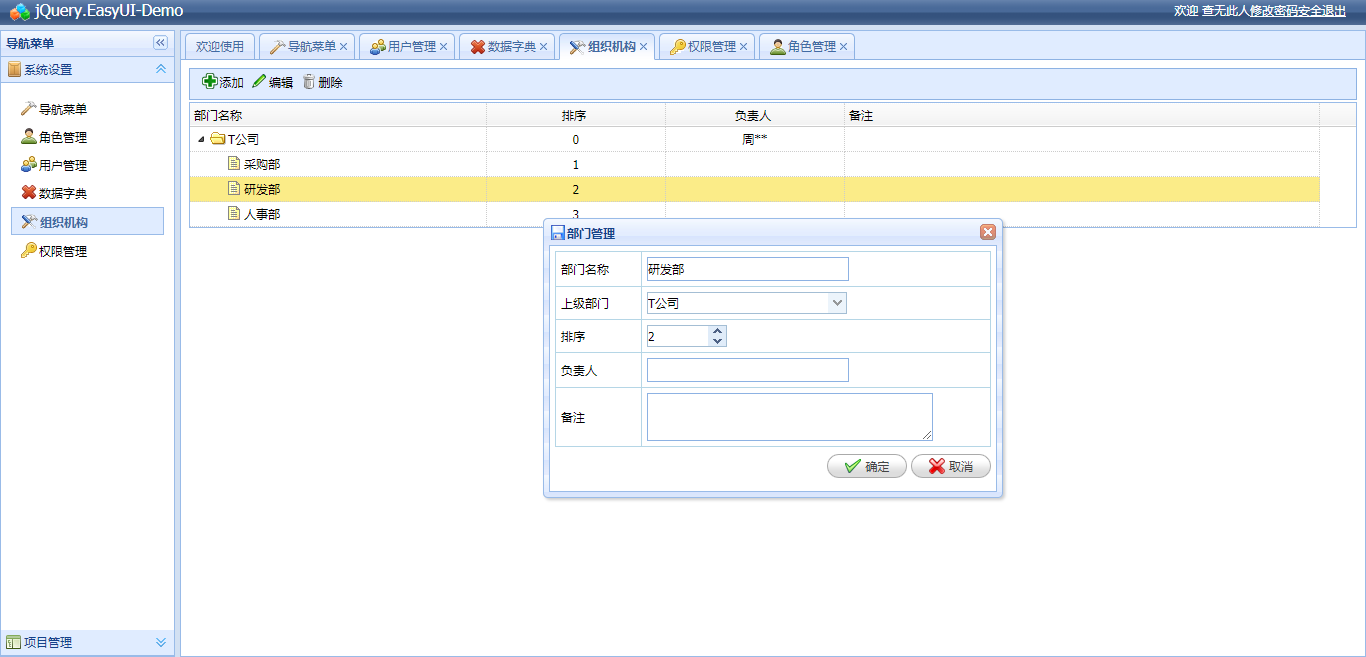Viewport: 1366px width, 657px height.
Task: Click the 负责人 input field
Action: (x=748, y=370)
